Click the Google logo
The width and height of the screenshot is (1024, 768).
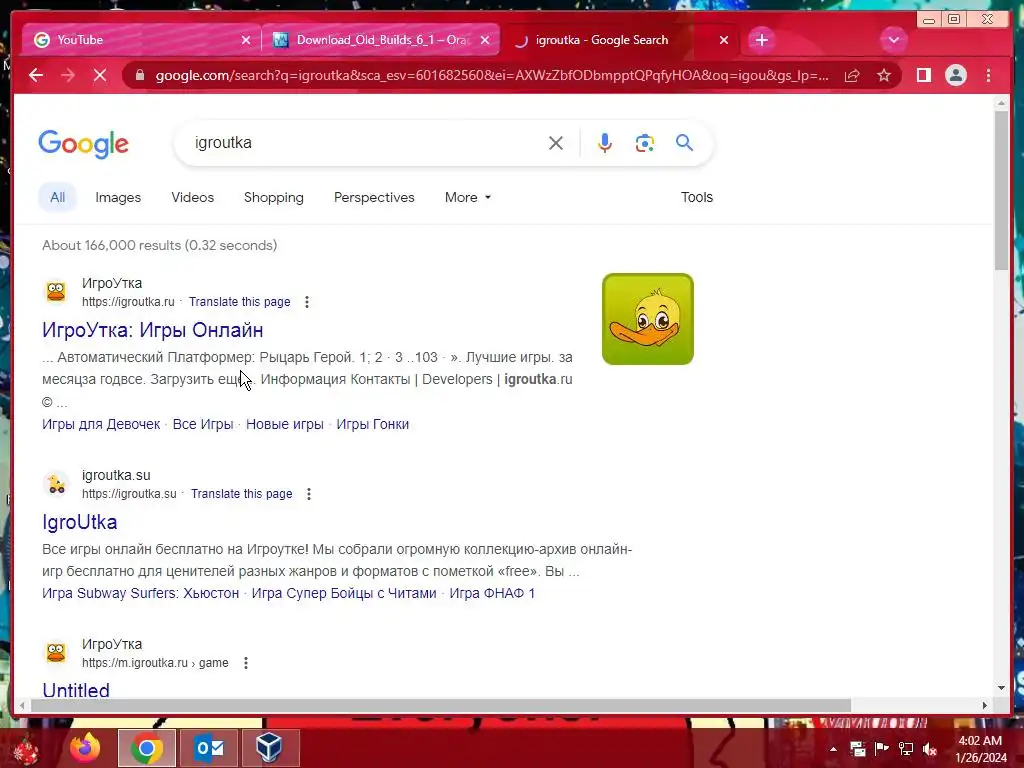pos(84,144)
